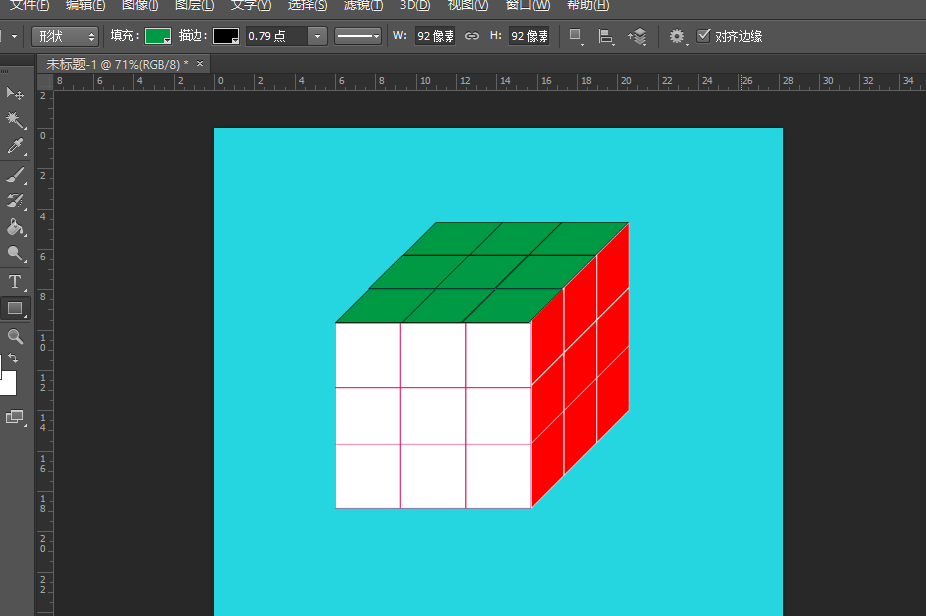Click the green fill color swatch
The image size is (926, 616).
157,36
